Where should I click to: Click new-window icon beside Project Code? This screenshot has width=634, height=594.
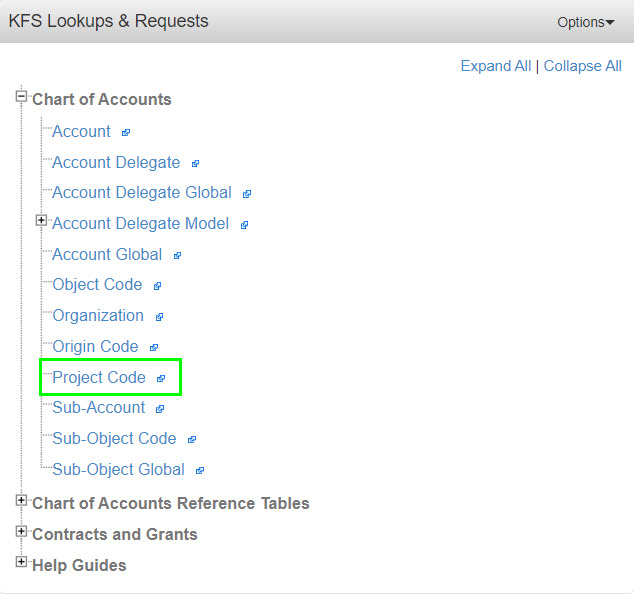coord(161,378)
